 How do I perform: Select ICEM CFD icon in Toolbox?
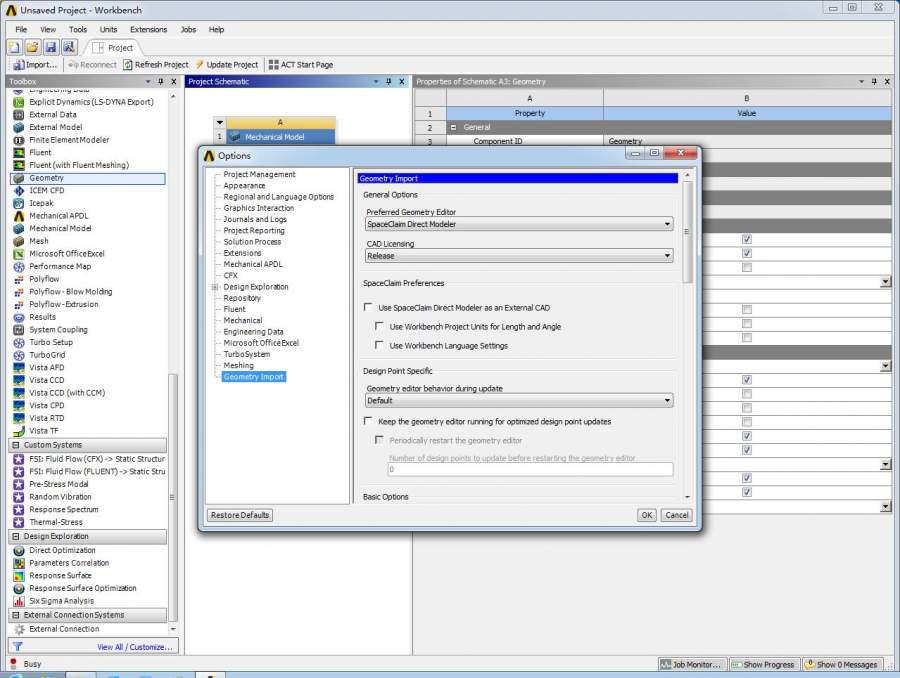(19, 191)
